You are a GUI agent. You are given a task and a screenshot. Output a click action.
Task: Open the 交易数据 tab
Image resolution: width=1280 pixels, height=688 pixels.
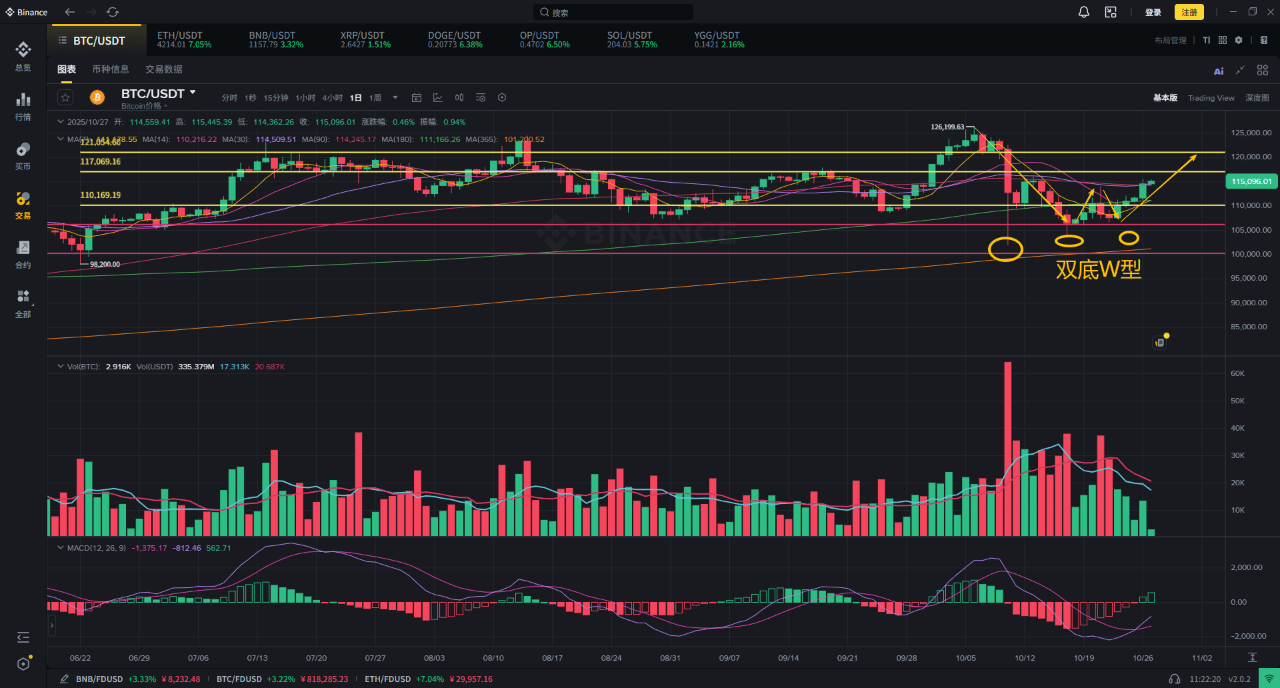tap(164, 69)
